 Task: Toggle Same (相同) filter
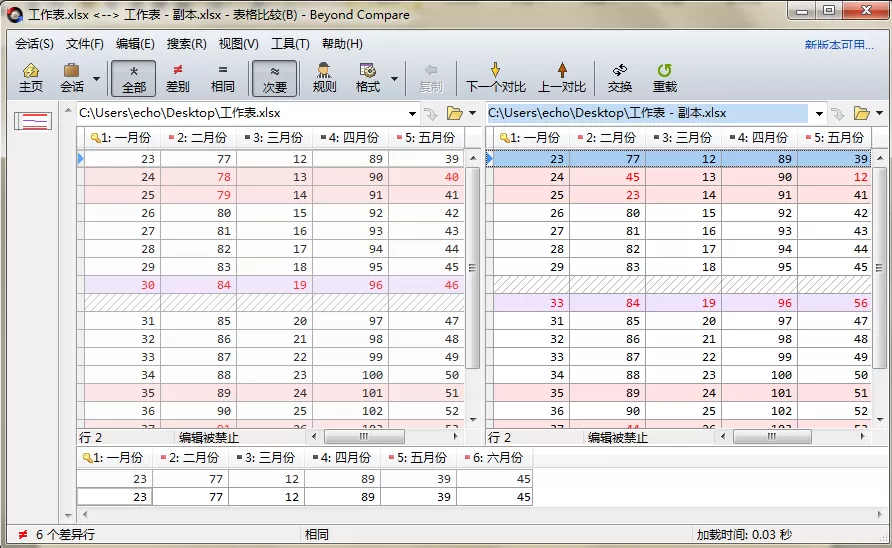click(222, 78)
